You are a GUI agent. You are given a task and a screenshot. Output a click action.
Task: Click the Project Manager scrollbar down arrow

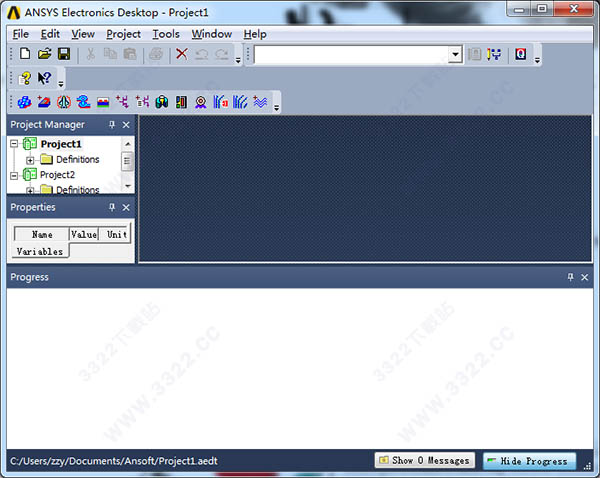[128, 186]
